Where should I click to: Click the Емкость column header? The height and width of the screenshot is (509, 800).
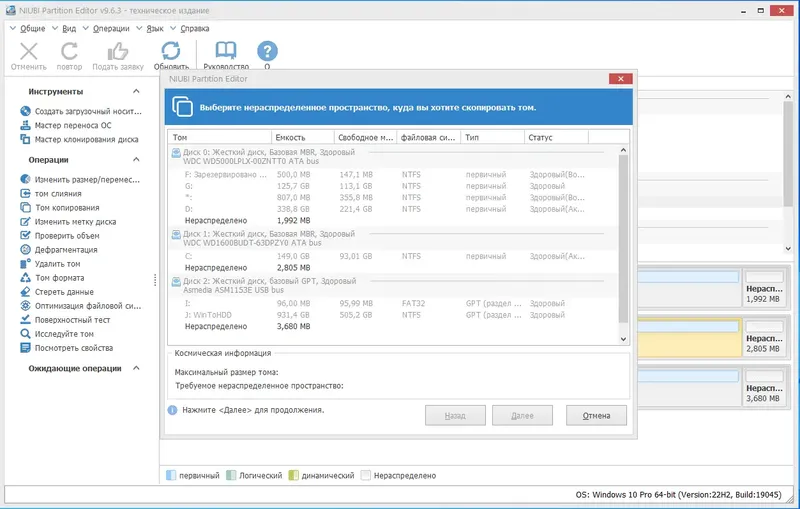(x=303, y=137)
